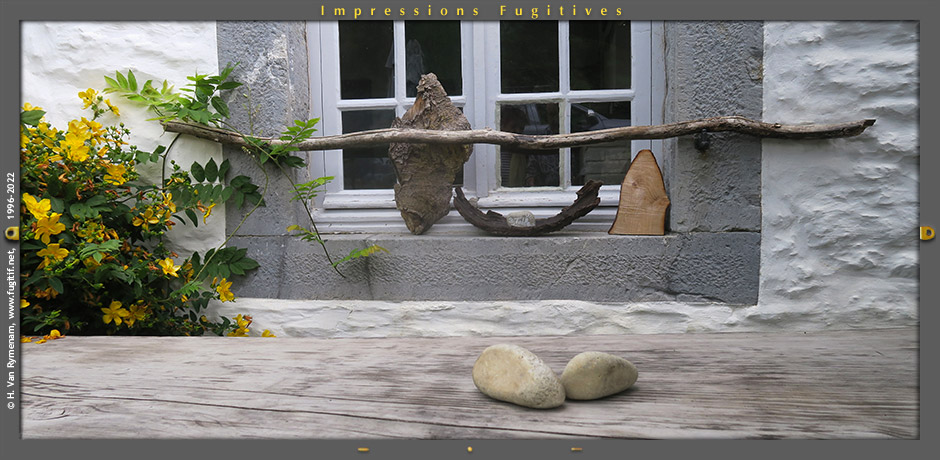Open the Impressions Fugitives title link
Viewport: 940px width, 460px height.
click(x=471, y=11)
